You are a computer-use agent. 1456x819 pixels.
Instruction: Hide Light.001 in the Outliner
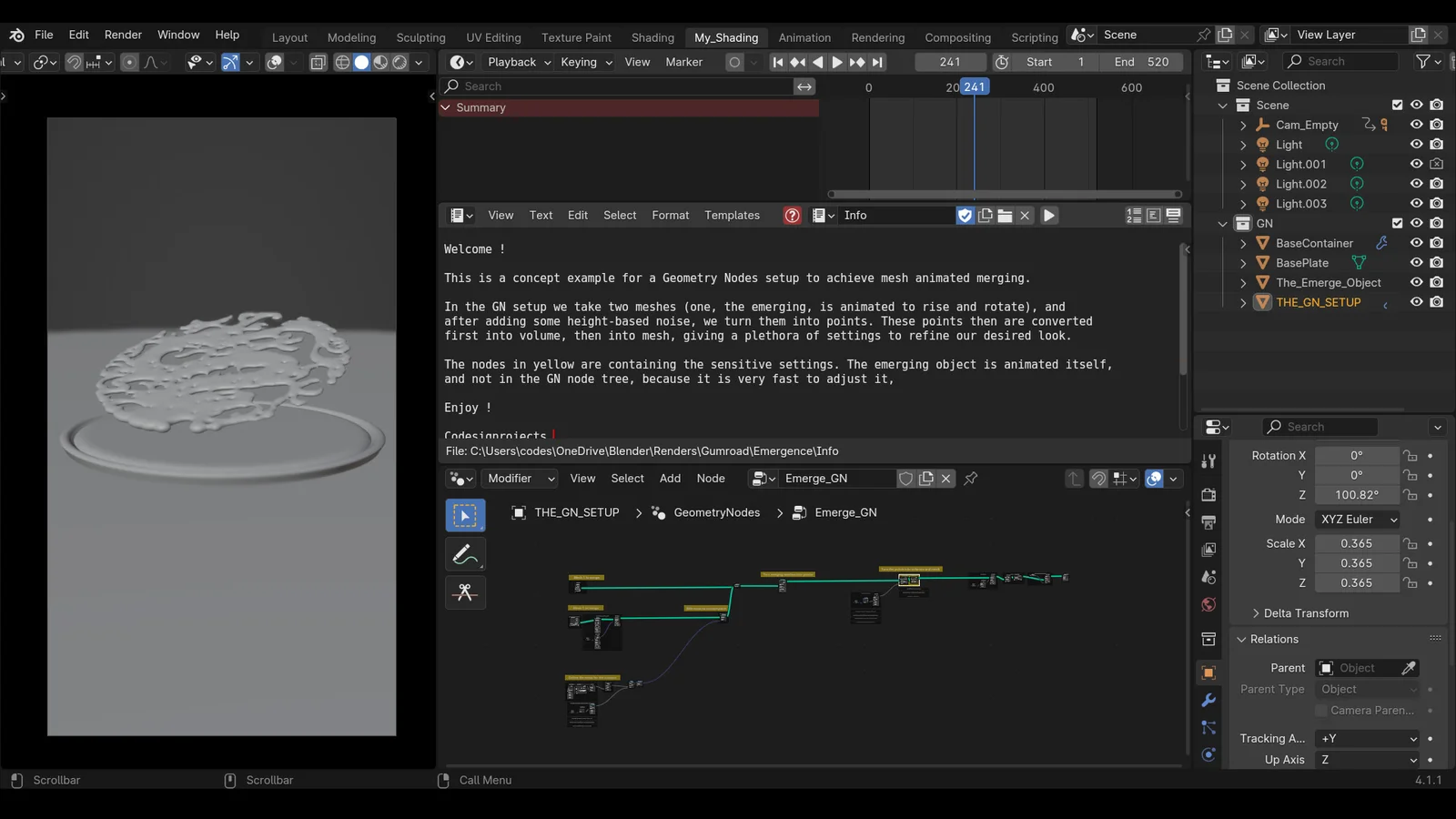pos(1416,164)
